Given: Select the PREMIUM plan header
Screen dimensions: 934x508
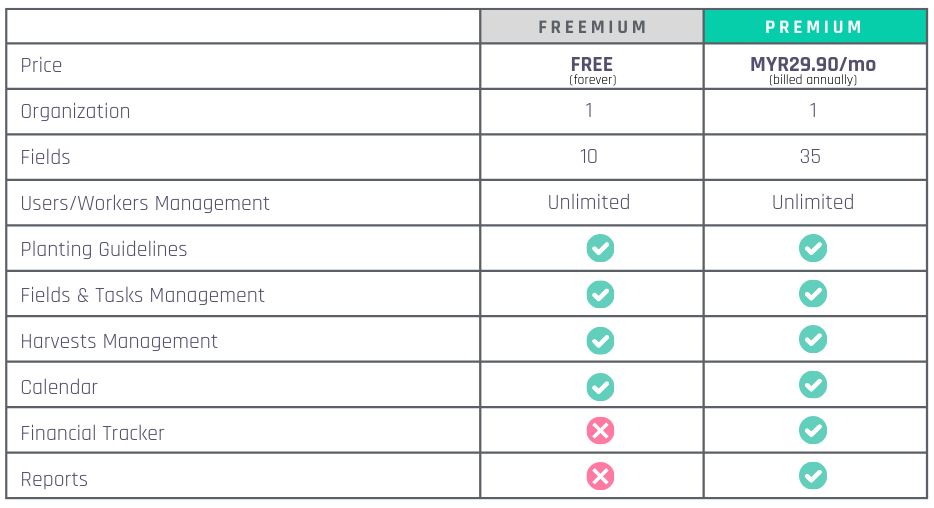Looking at the screenshot, I should click(x=815, y=27).
